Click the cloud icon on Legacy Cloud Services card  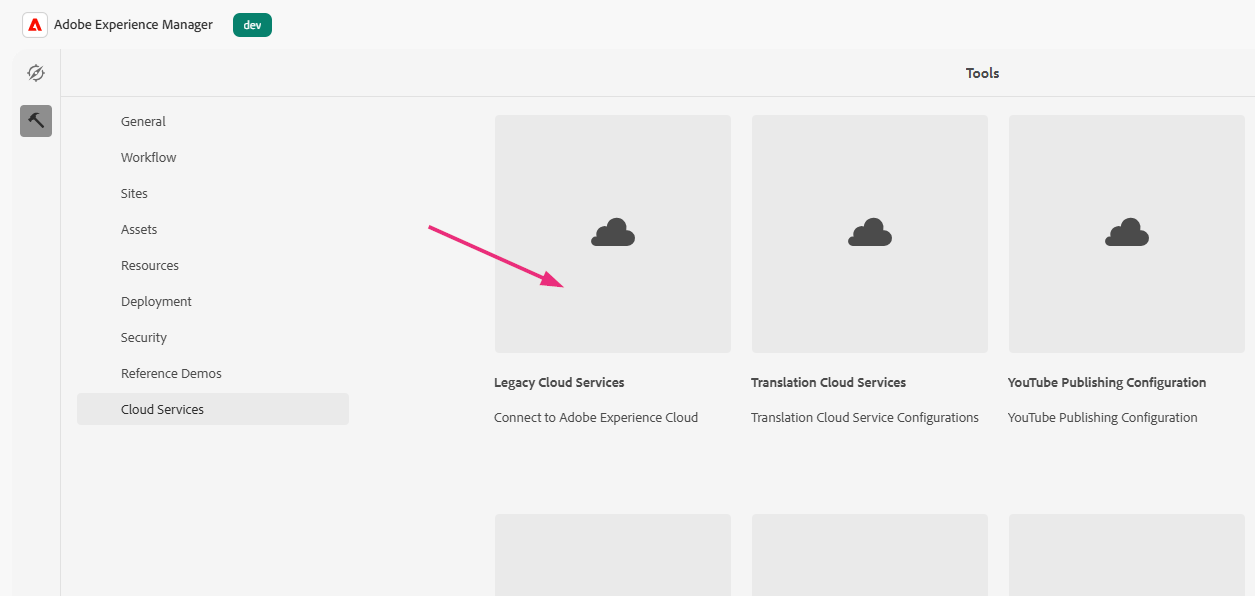pyautogui.click(x=613, y=233)
